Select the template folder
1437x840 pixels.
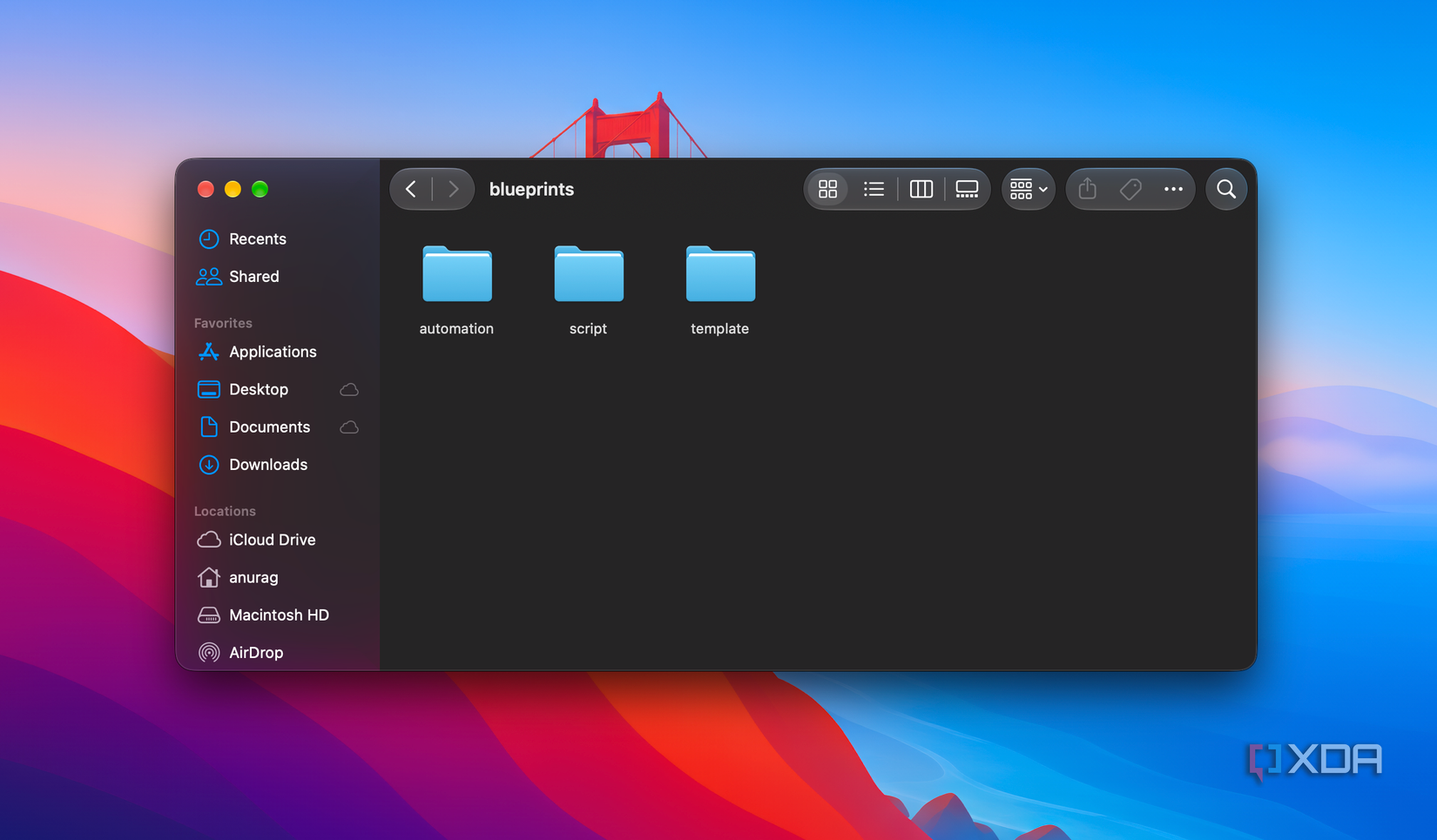[720, 274]
